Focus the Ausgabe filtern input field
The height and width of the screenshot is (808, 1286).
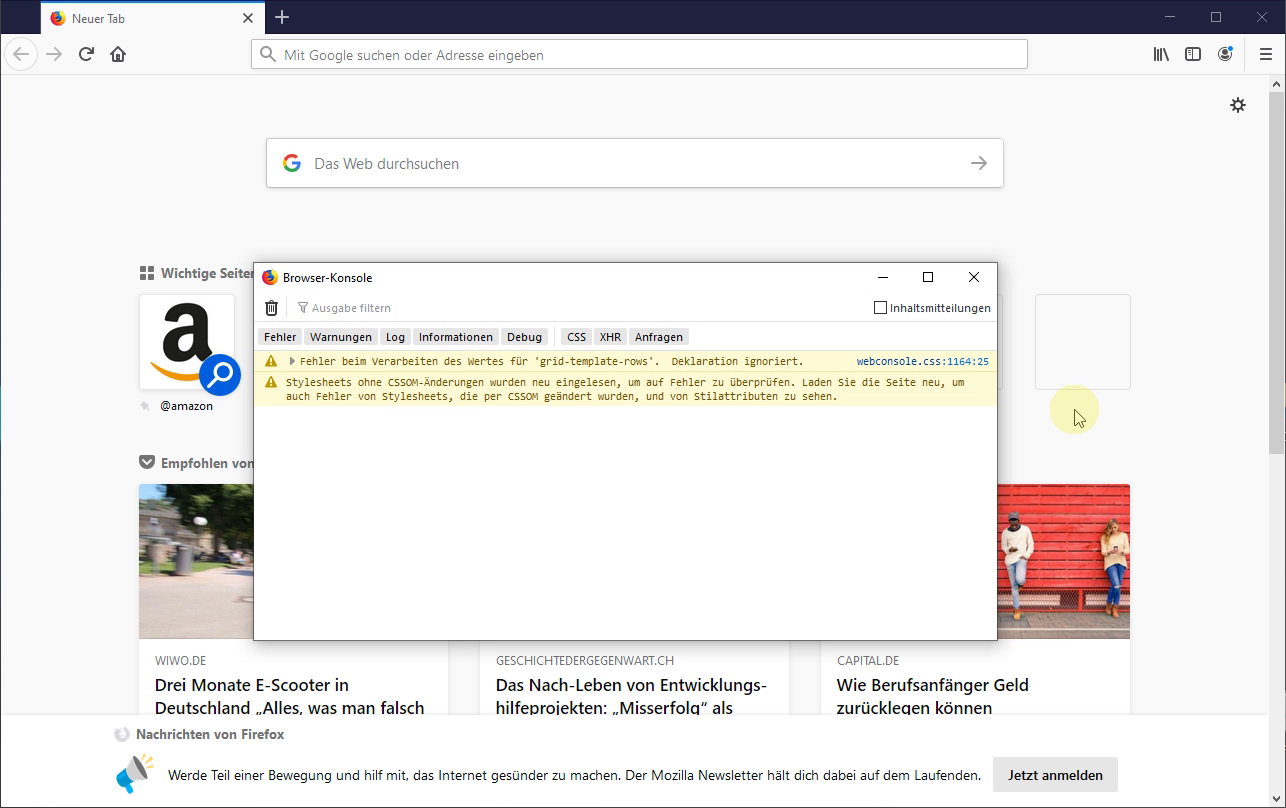point(580,308)
